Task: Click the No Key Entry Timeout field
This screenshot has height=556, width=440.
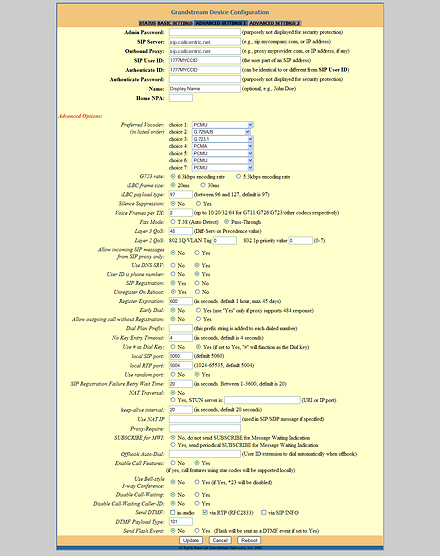Action: 181,338
